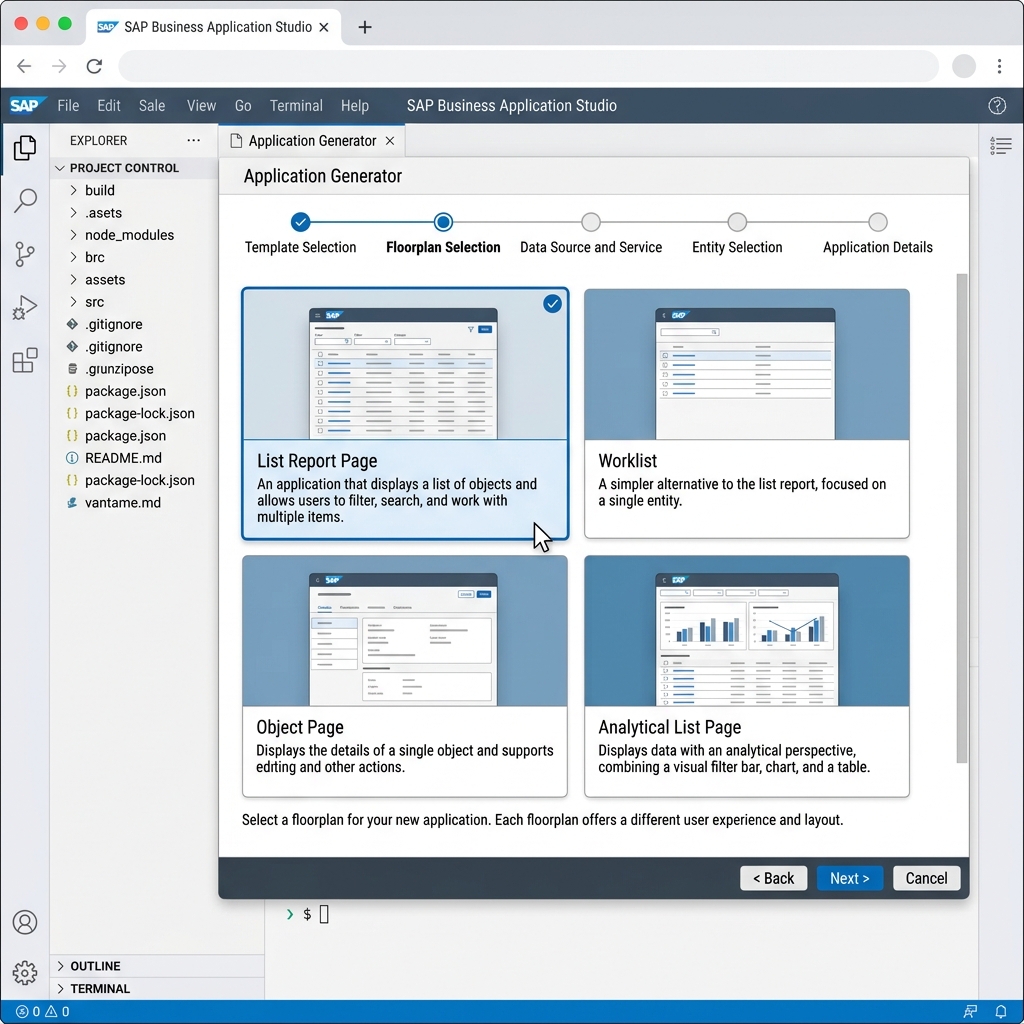Image resolution: width=1024 pixels, height=1024 pixels.
Task: Select the Object Page floorplan card
Action: (404, 676)
